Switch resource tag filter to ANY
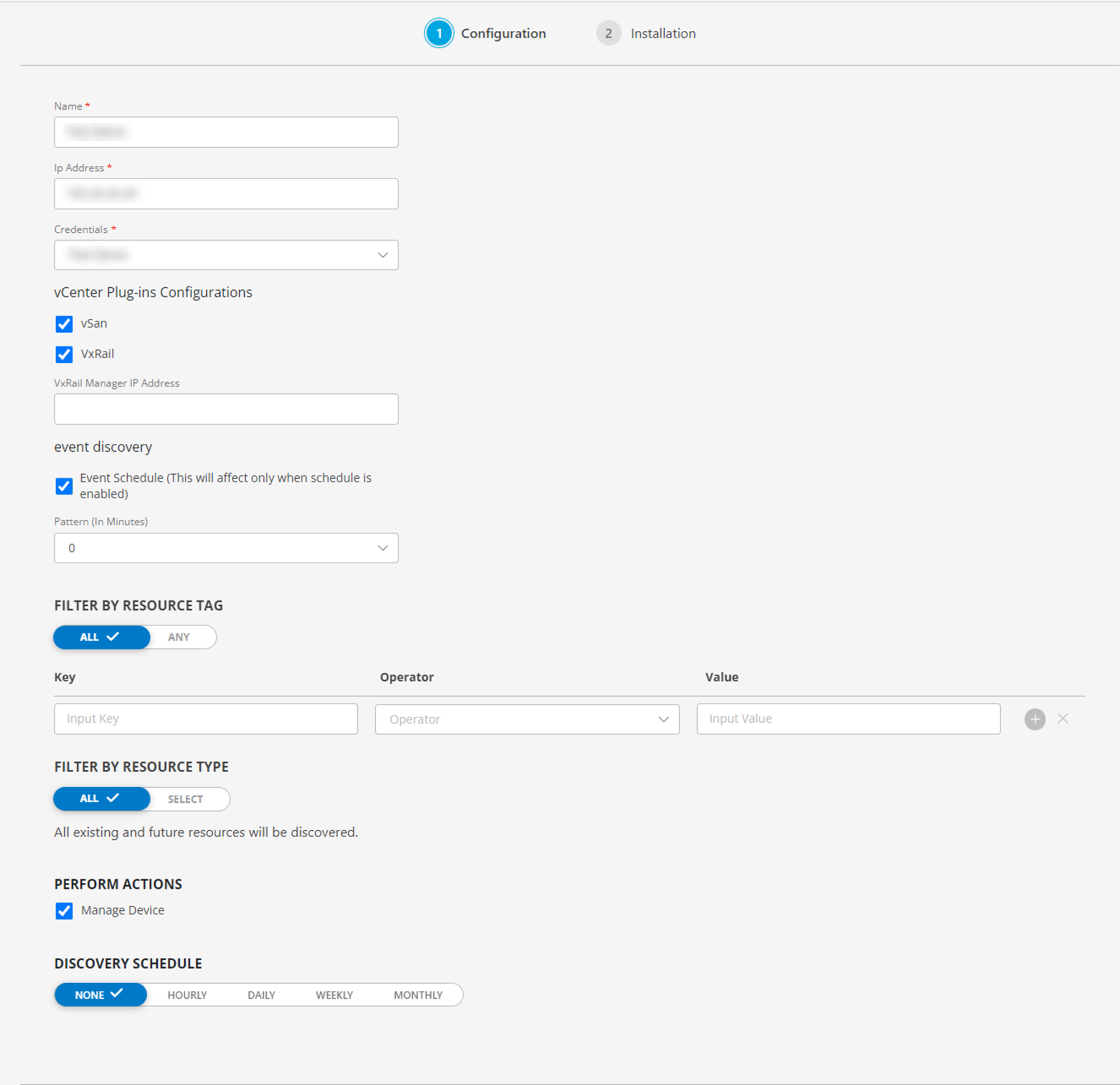The height and width of the screenshot is (1085, 1120). [x=179, y=637]
